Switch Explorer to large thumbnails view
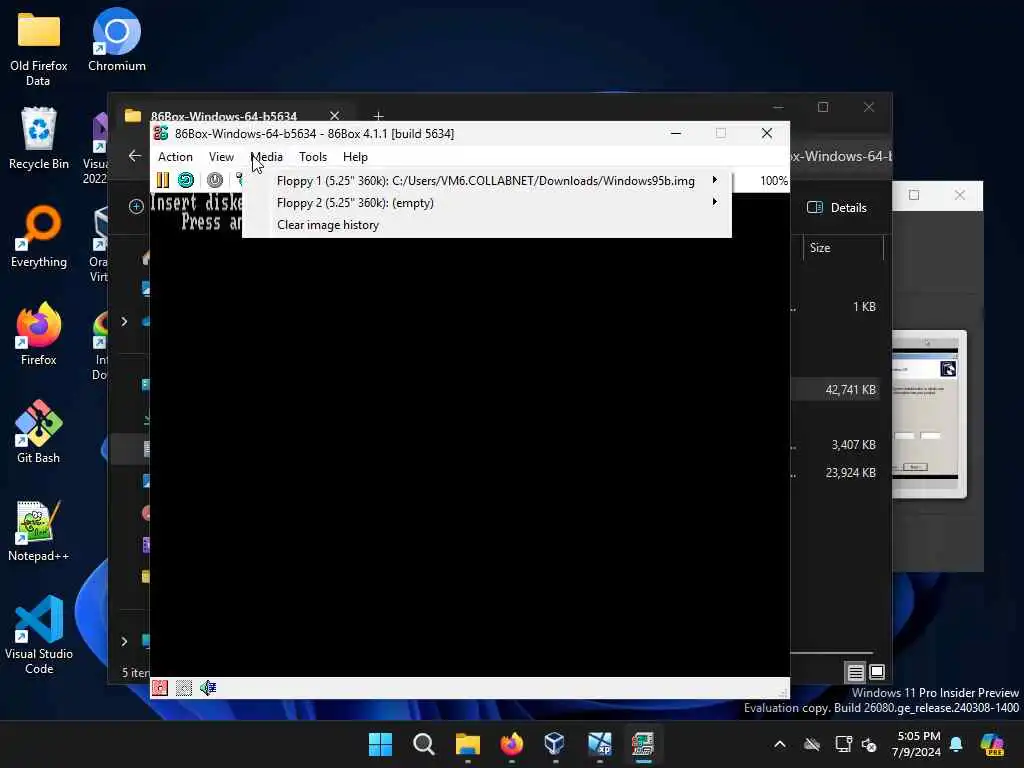 tap(877, 672)
